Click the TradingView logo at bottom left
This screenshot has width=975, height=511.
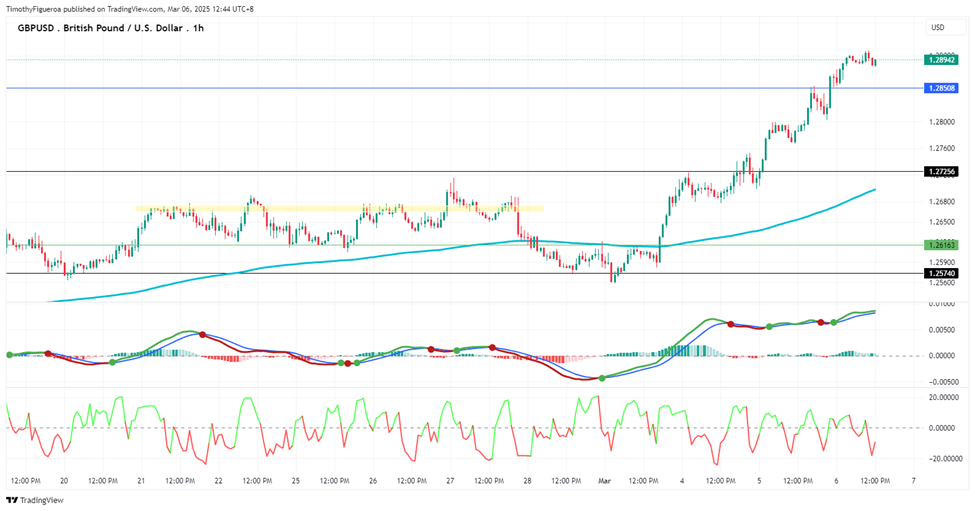pyautogui.click(x=35, y=500)
